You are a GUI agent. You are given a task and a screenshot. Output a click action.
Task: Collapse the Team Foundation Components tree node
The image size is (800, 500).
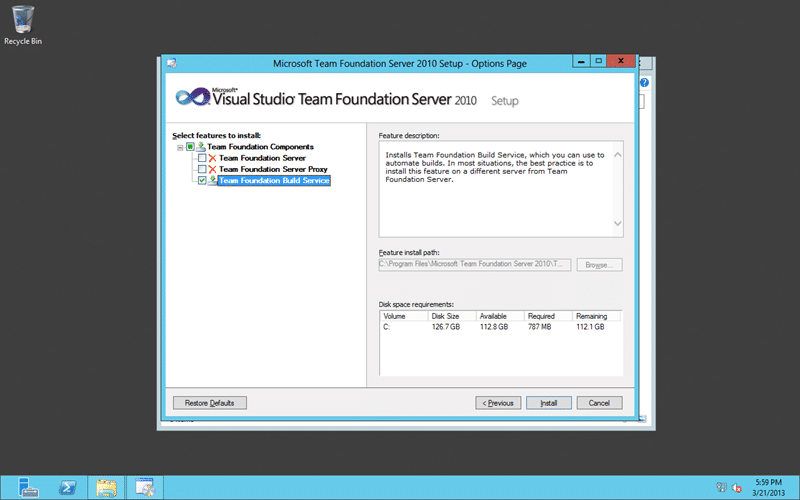(x=180, y=147)
